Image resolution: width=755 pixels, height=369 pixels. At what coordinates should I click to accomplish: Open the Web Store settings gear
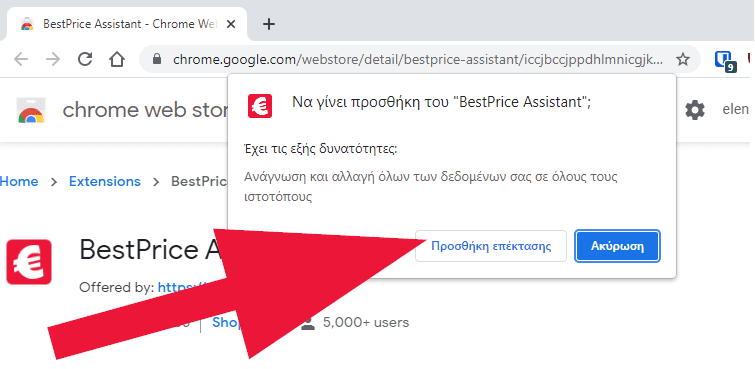(x=695, y=110)
